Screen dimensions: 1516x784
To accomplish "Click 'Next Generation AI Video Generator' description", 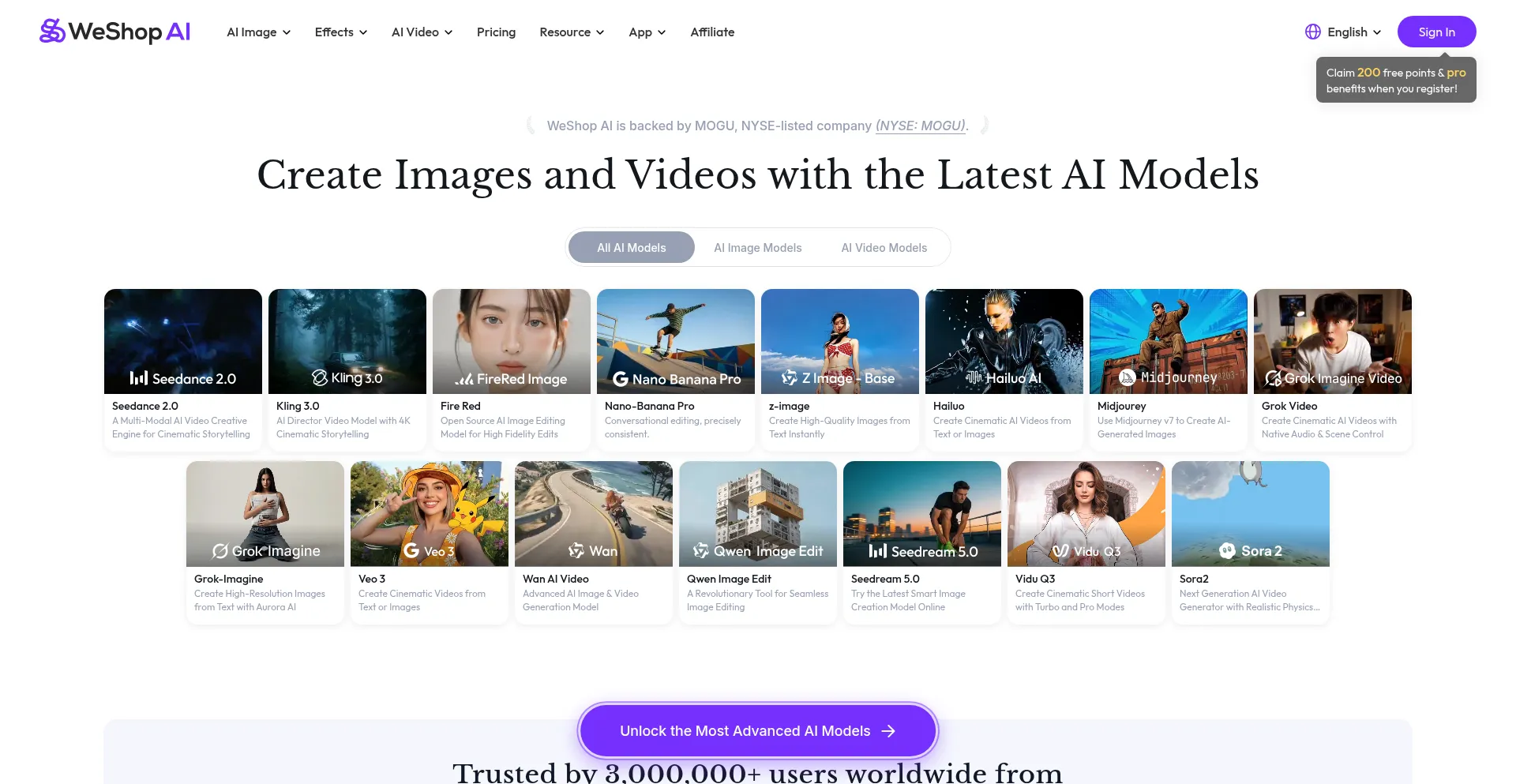I will point(1249,600).
